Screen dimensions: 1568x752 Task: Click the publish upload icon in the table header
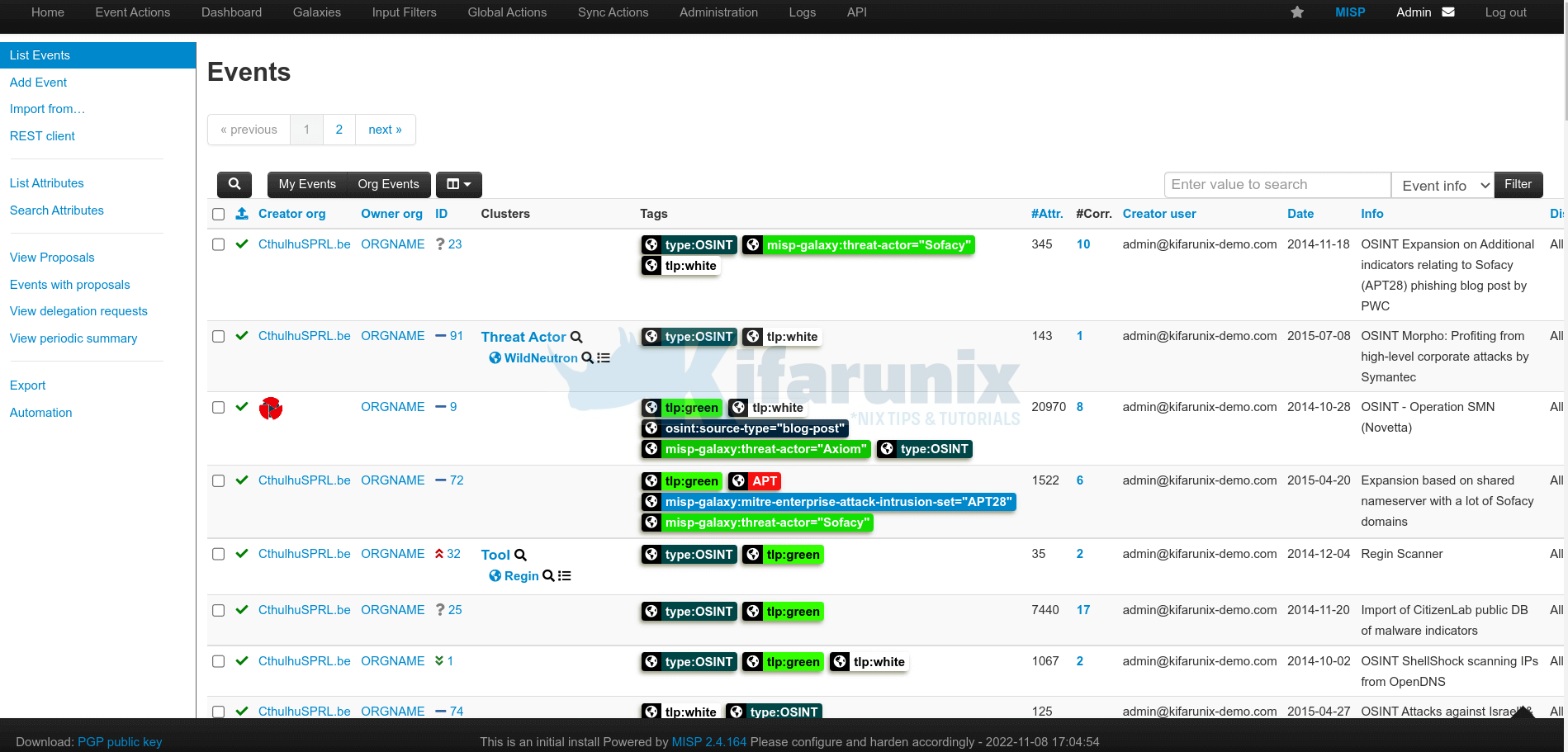241,214
